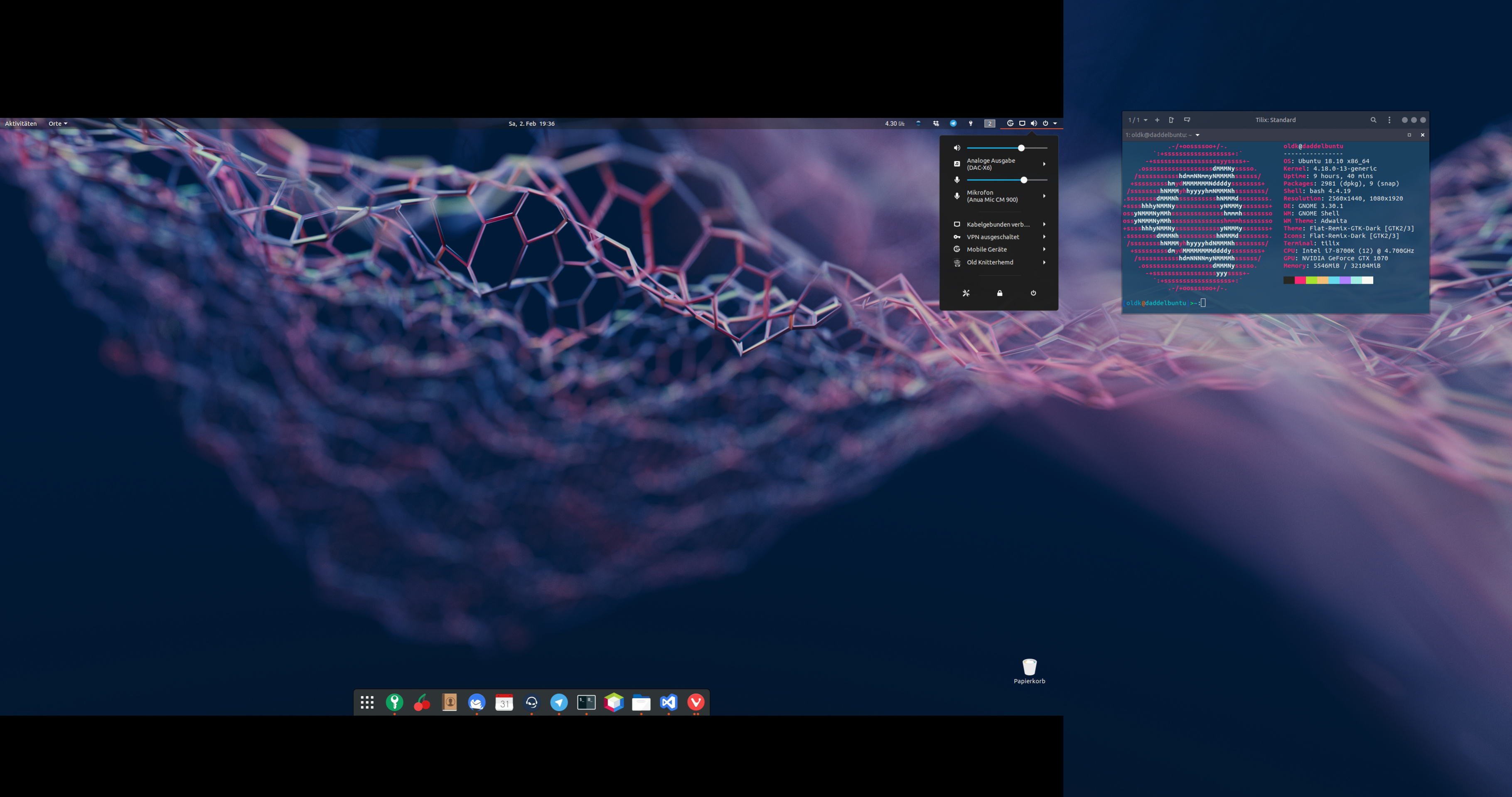Click the 'Resolution: 2560x1440, 1080x1920' line

[x=1343, y=199]
